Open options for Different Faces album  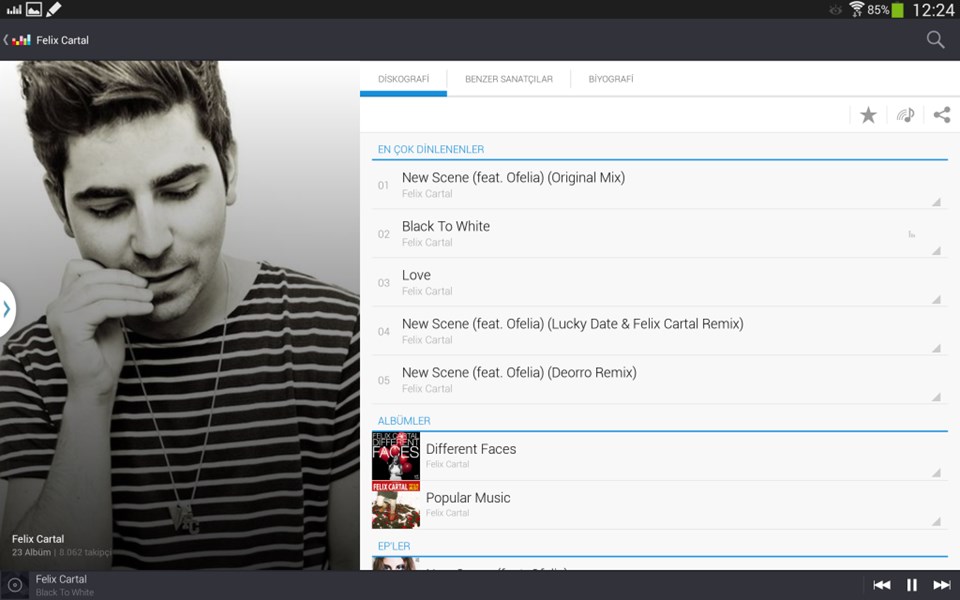(936, 473)
